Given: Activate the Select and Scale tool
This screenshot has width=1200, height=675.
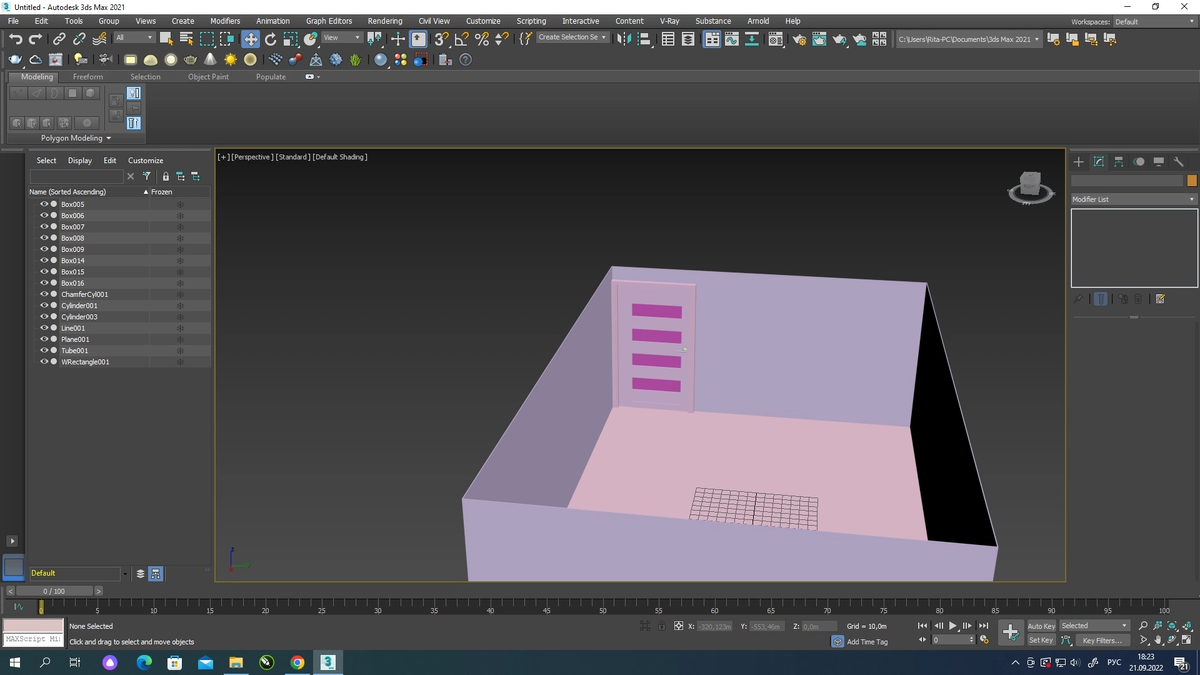Looking at the screenshot, I should [290, 39].
